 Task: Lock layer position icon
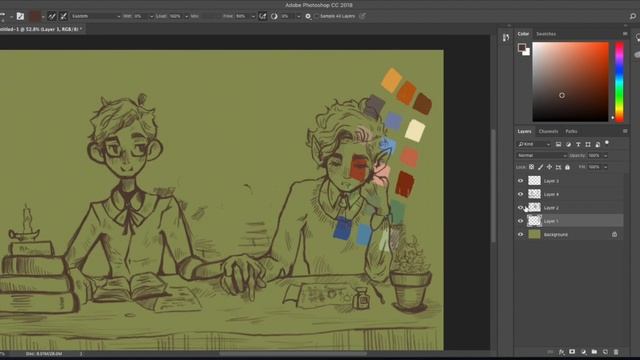pyautogui.click(x=549, y=167)
